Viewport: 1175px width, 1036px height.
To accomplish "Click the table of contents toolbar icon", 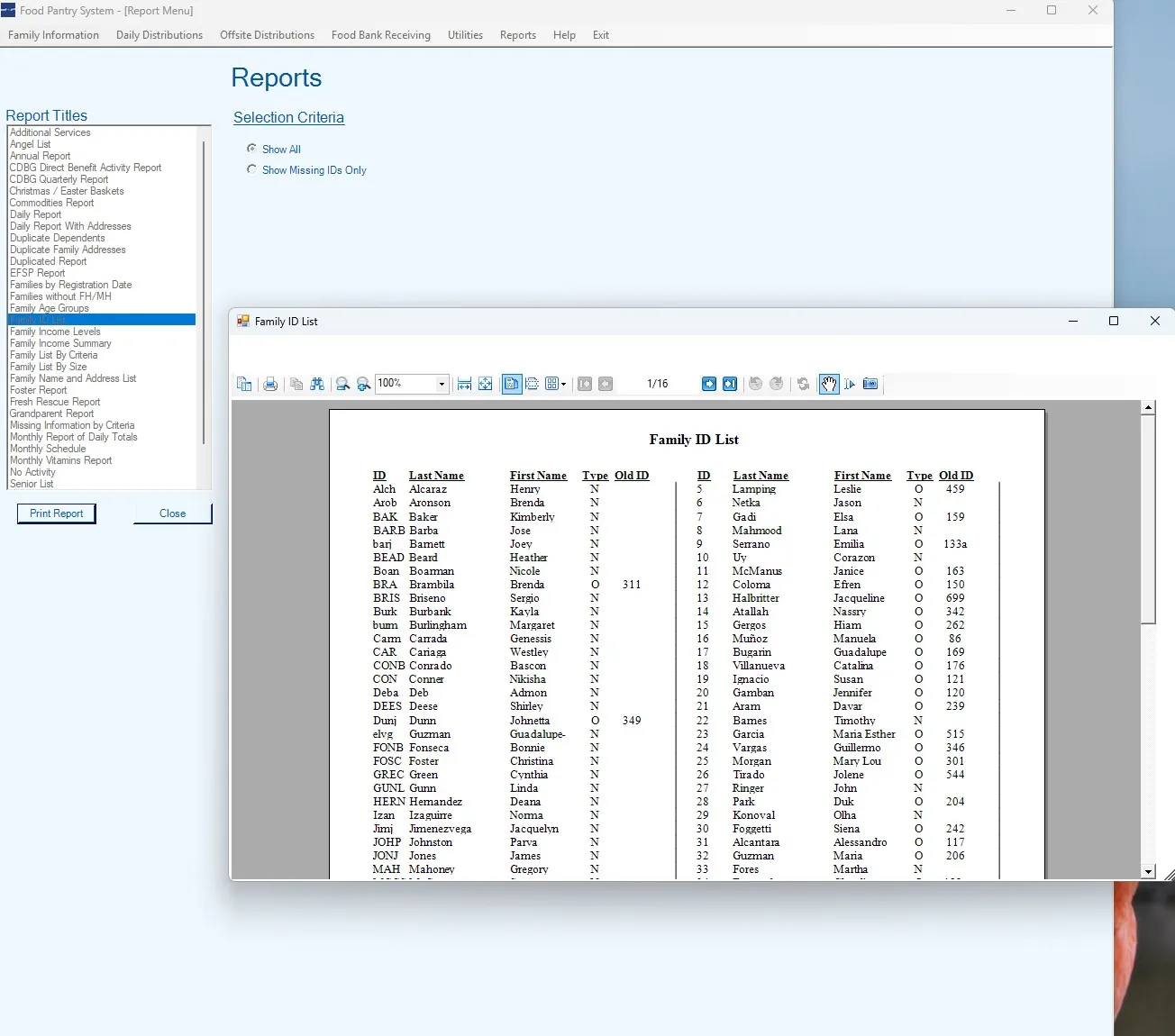I will pos(244,384).
